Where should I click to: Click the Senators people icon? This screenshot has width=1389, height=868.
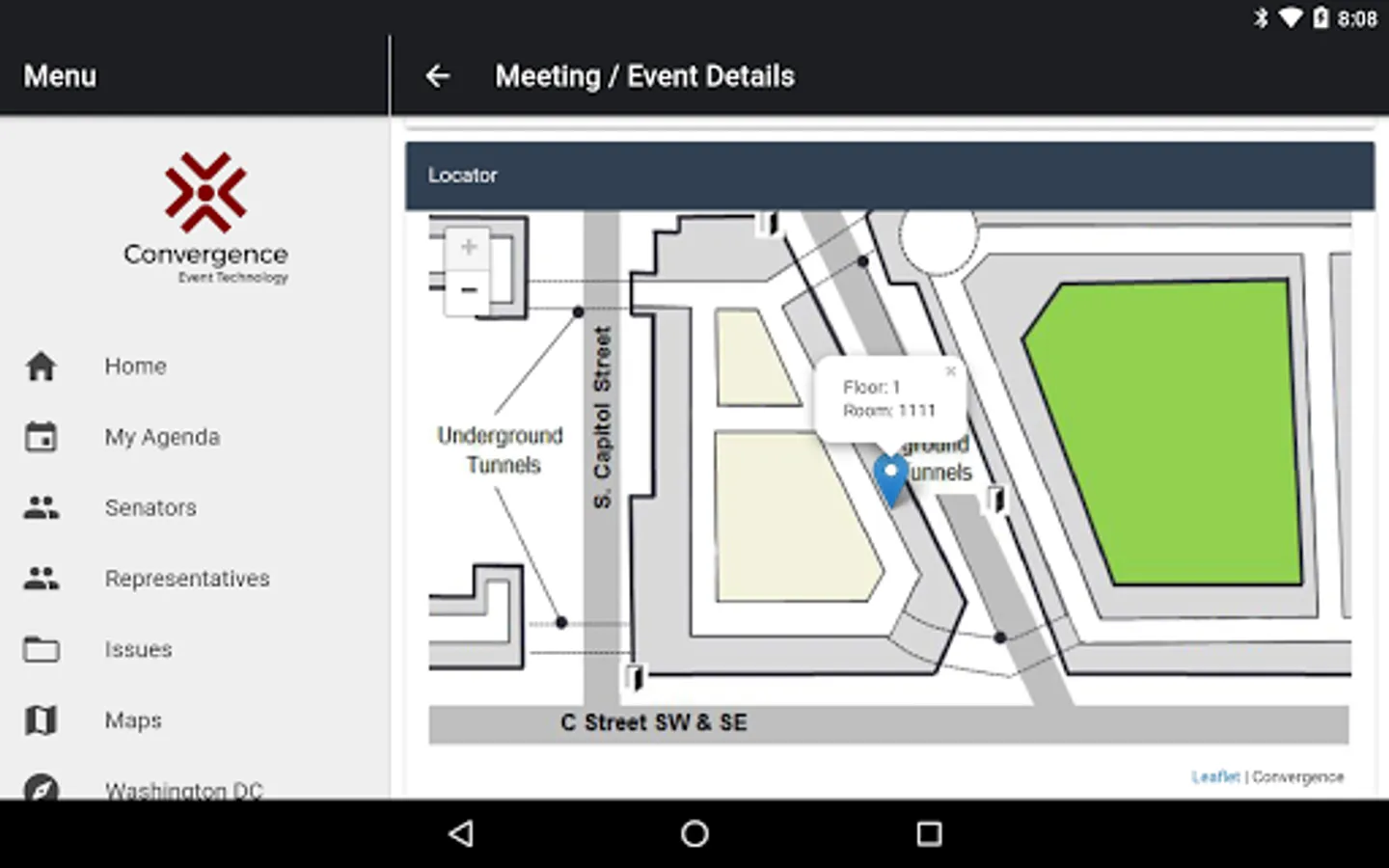[41, 507]
